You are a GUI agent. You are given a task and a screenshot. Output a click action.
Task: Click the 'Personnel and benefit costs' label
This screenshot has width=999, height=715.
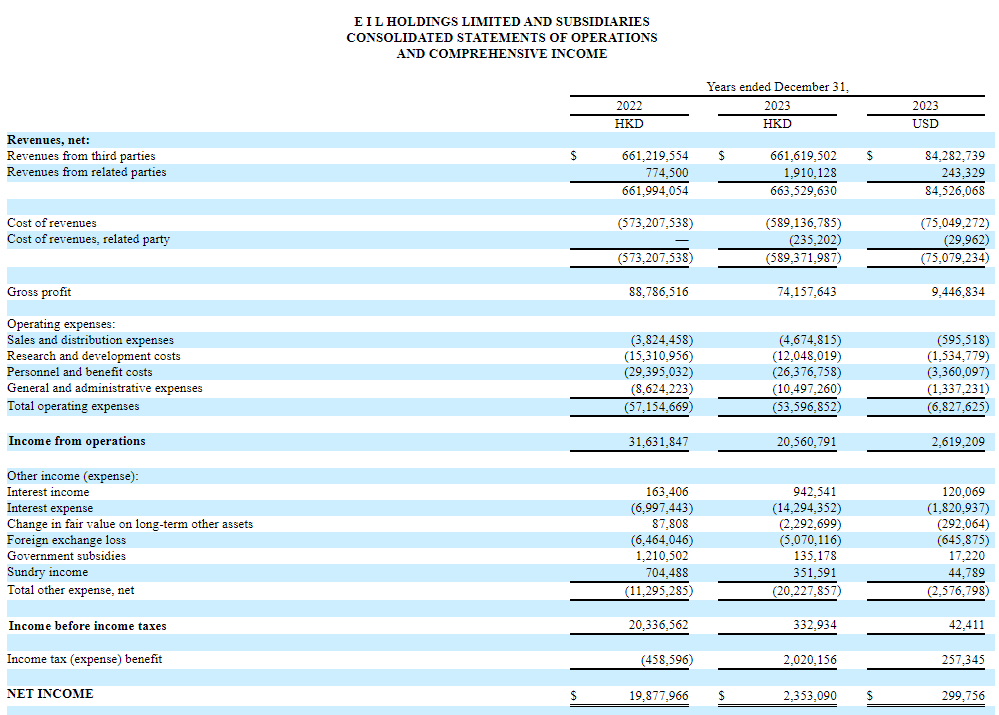(x=80, y=372)
